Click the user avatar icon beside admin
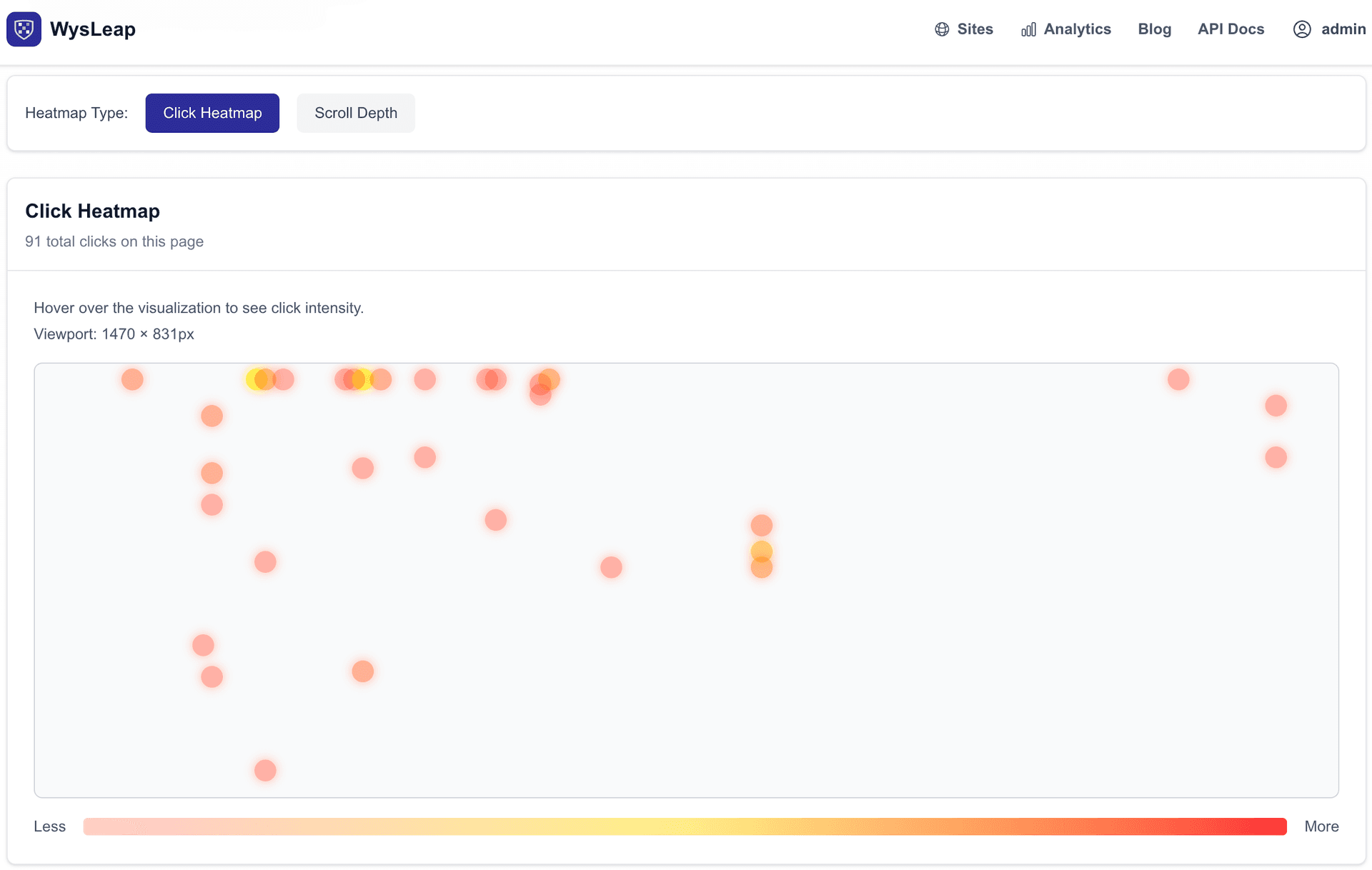Screen dimensions: 1372x870 point(1302,29)
